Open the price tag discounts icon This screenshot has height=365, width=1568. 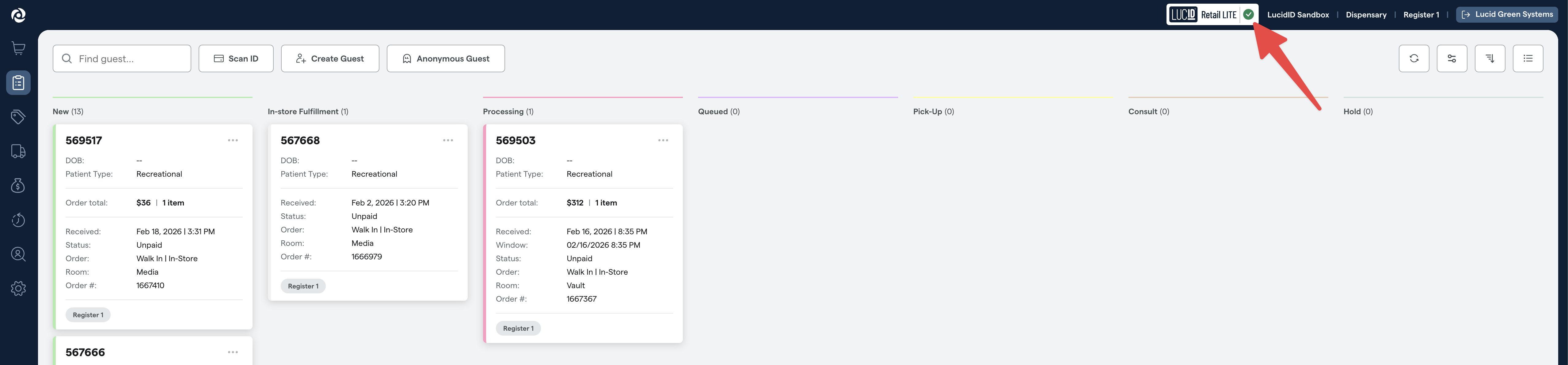18,116
